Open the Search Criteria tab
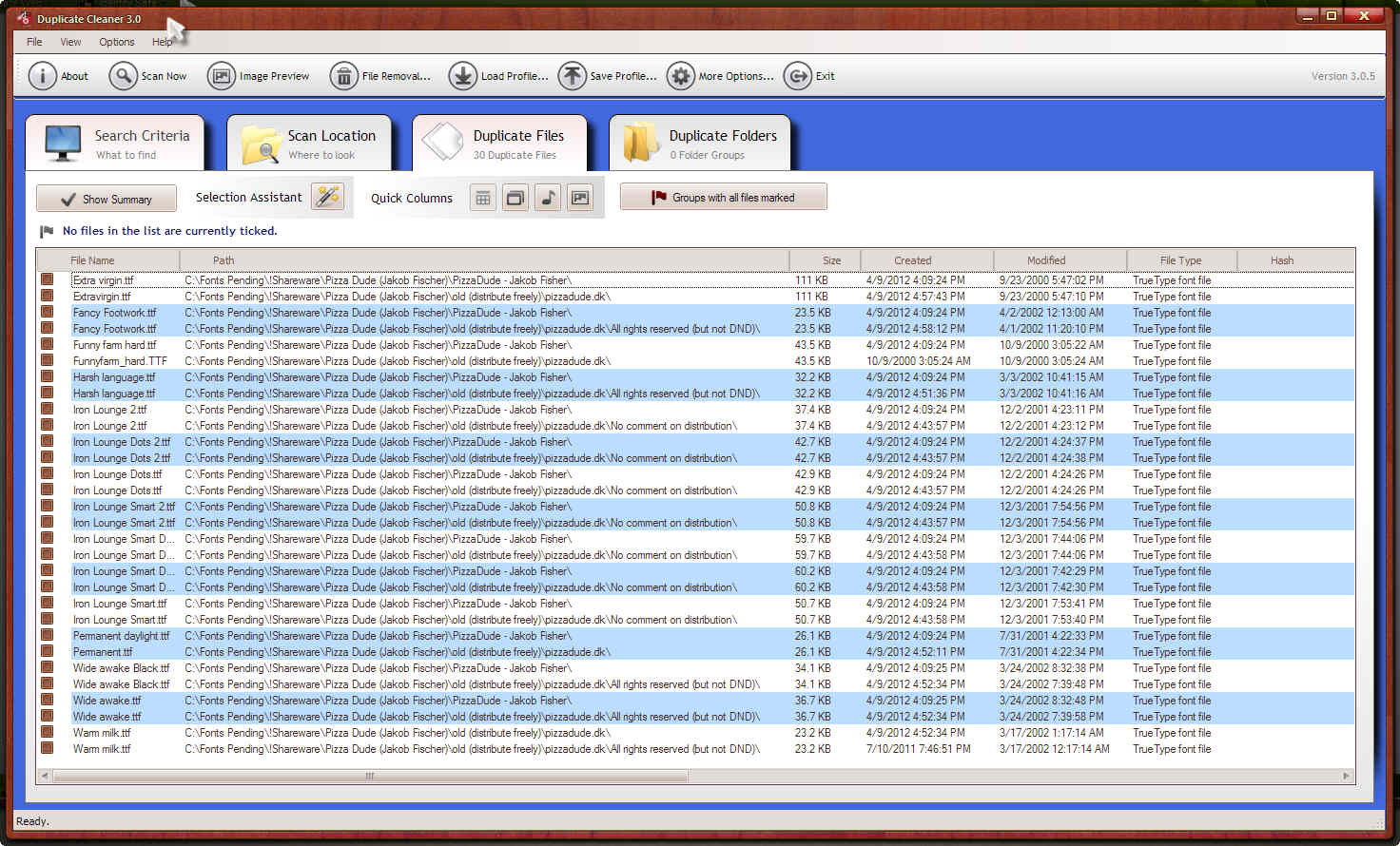Viewport: 1400px width, 846px height. [115, 144]
